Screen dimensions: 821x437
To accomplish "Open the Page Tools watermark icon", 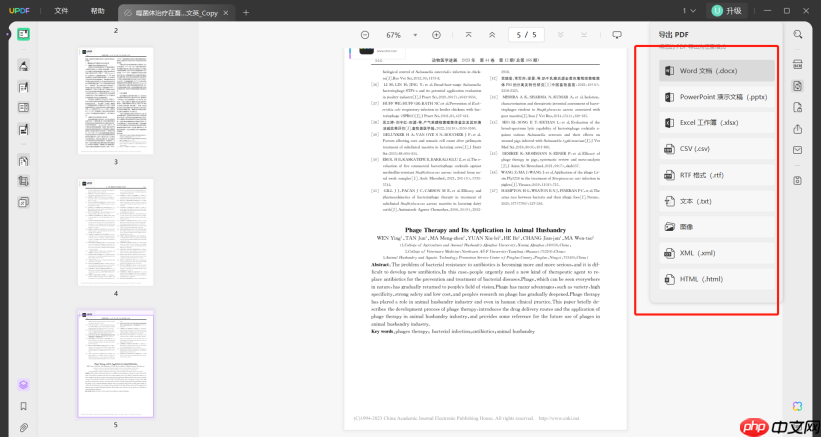I will 23,202.
